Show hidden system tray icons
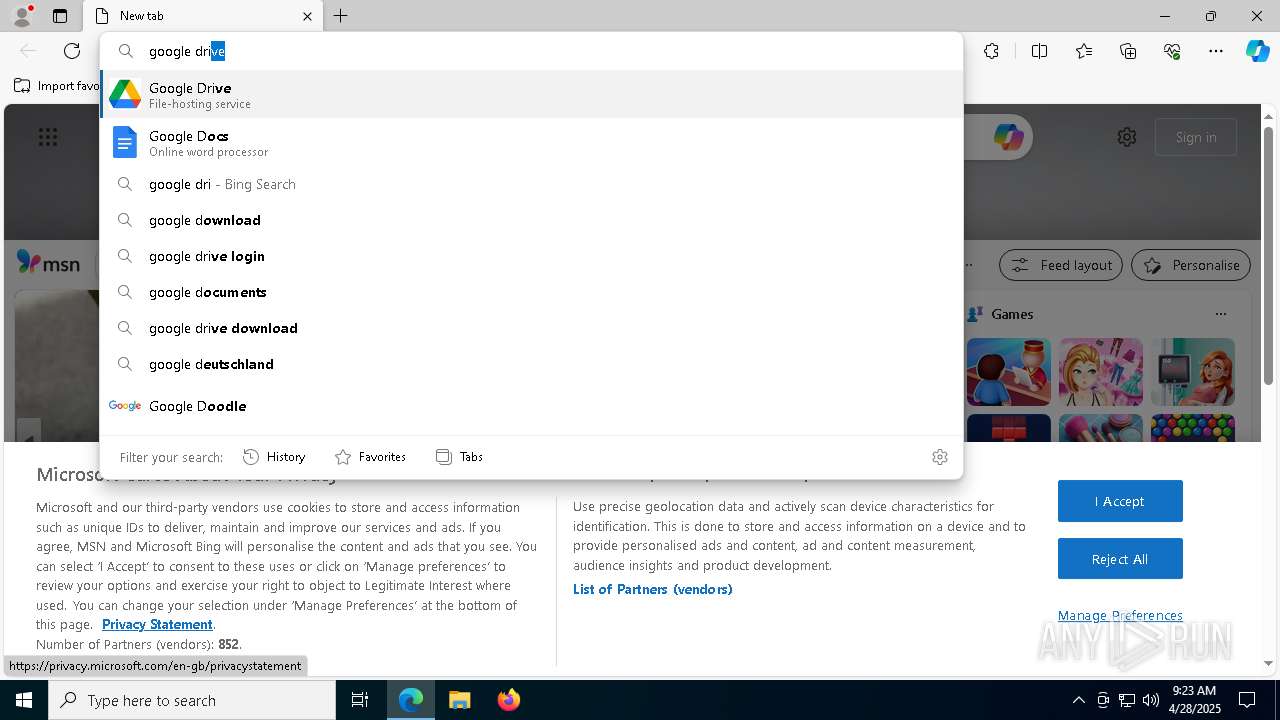This screenshot has height=720, width=1280. pyautogui.click(x=1078, y=700)
